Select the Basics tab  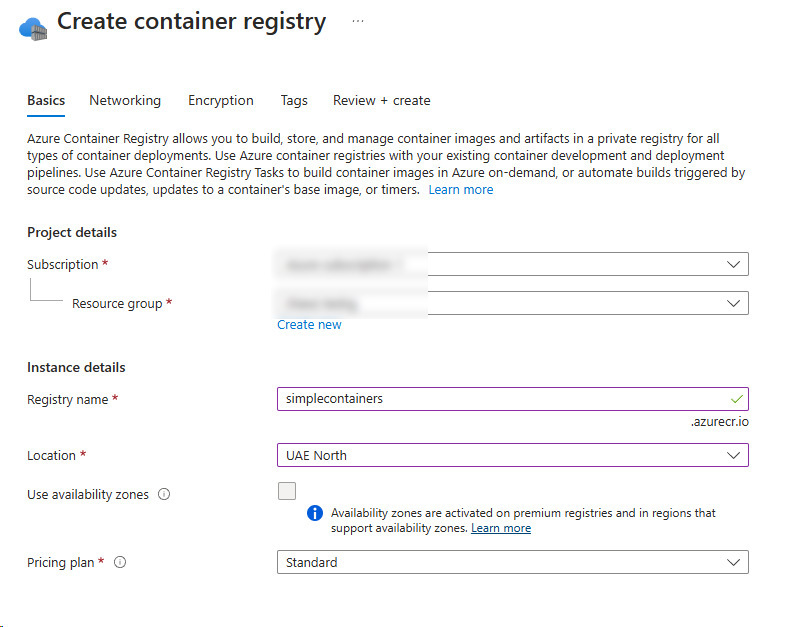[46, 100]
